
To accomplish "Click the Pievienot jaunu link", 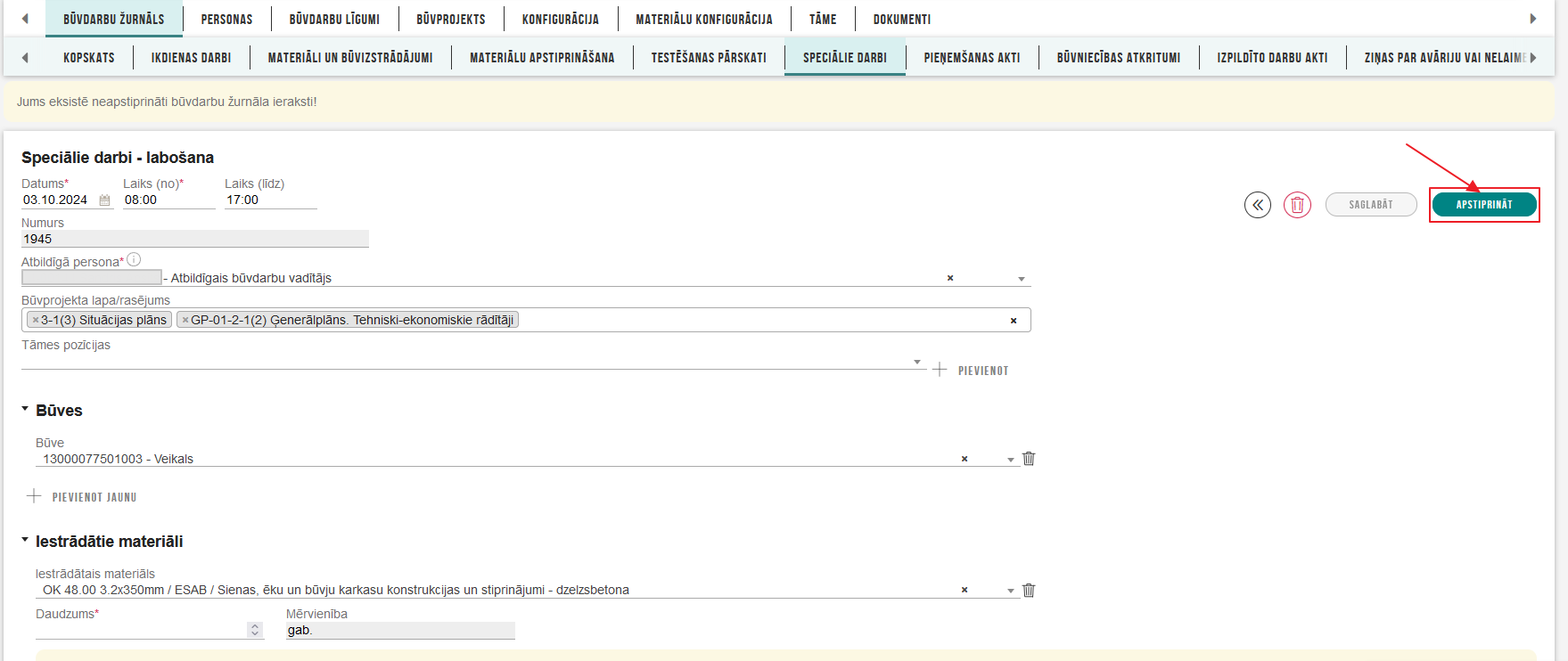I will click(94, 497).
